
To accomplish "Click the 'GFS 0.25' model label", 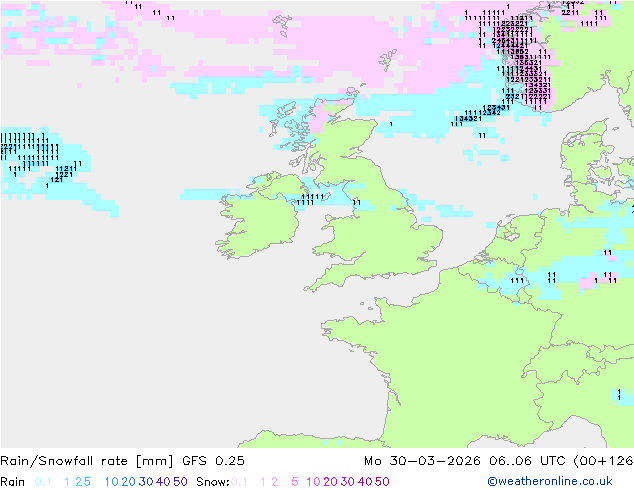I will (213, 461).
